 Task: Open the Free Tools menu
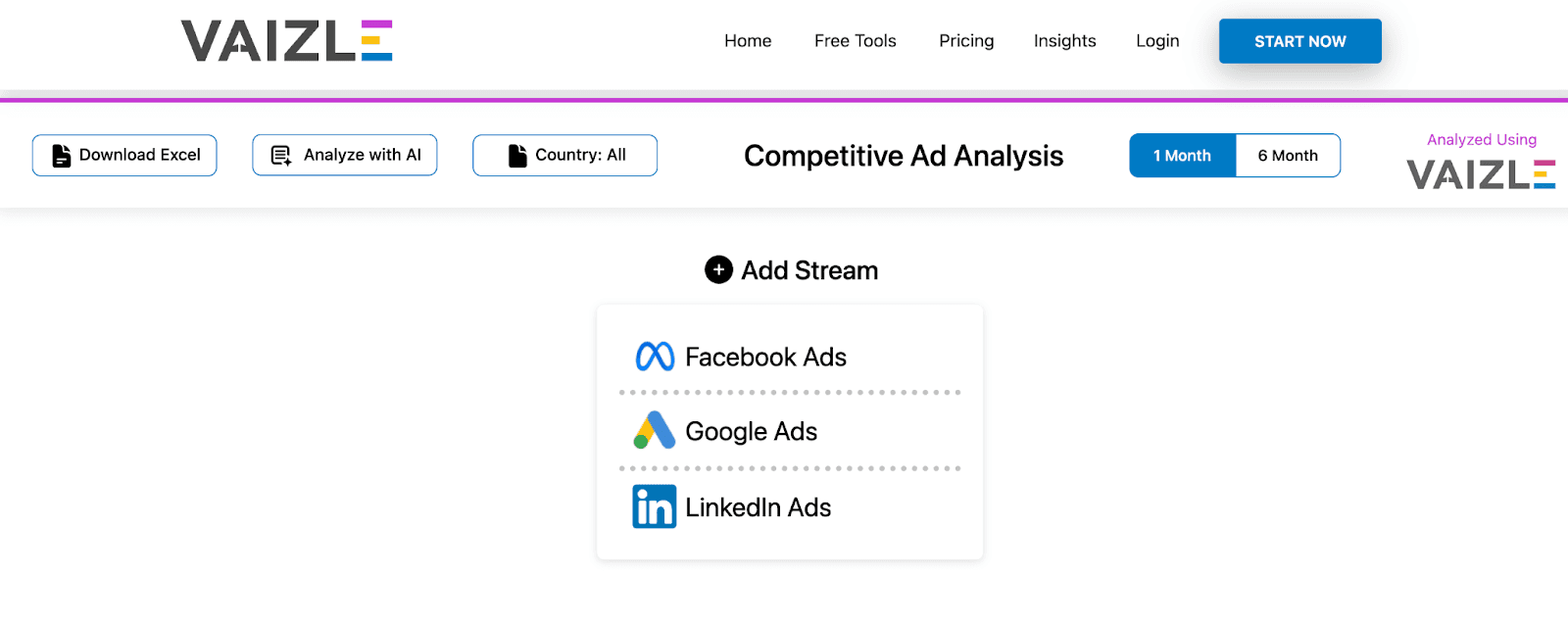(855, 41)
